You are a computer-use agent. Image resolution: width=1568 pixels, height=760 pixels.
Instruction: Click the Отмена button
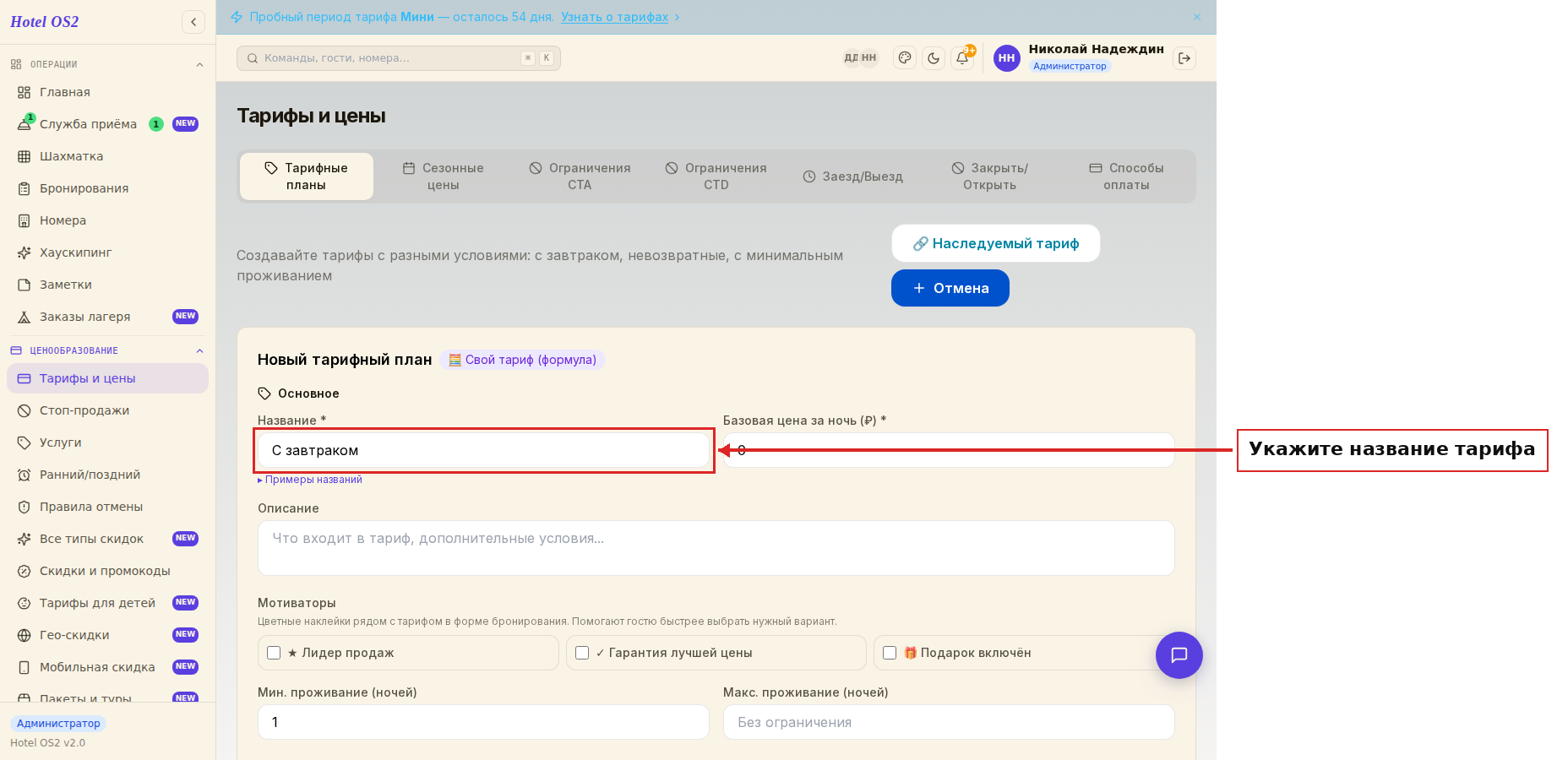click(950, 288)
